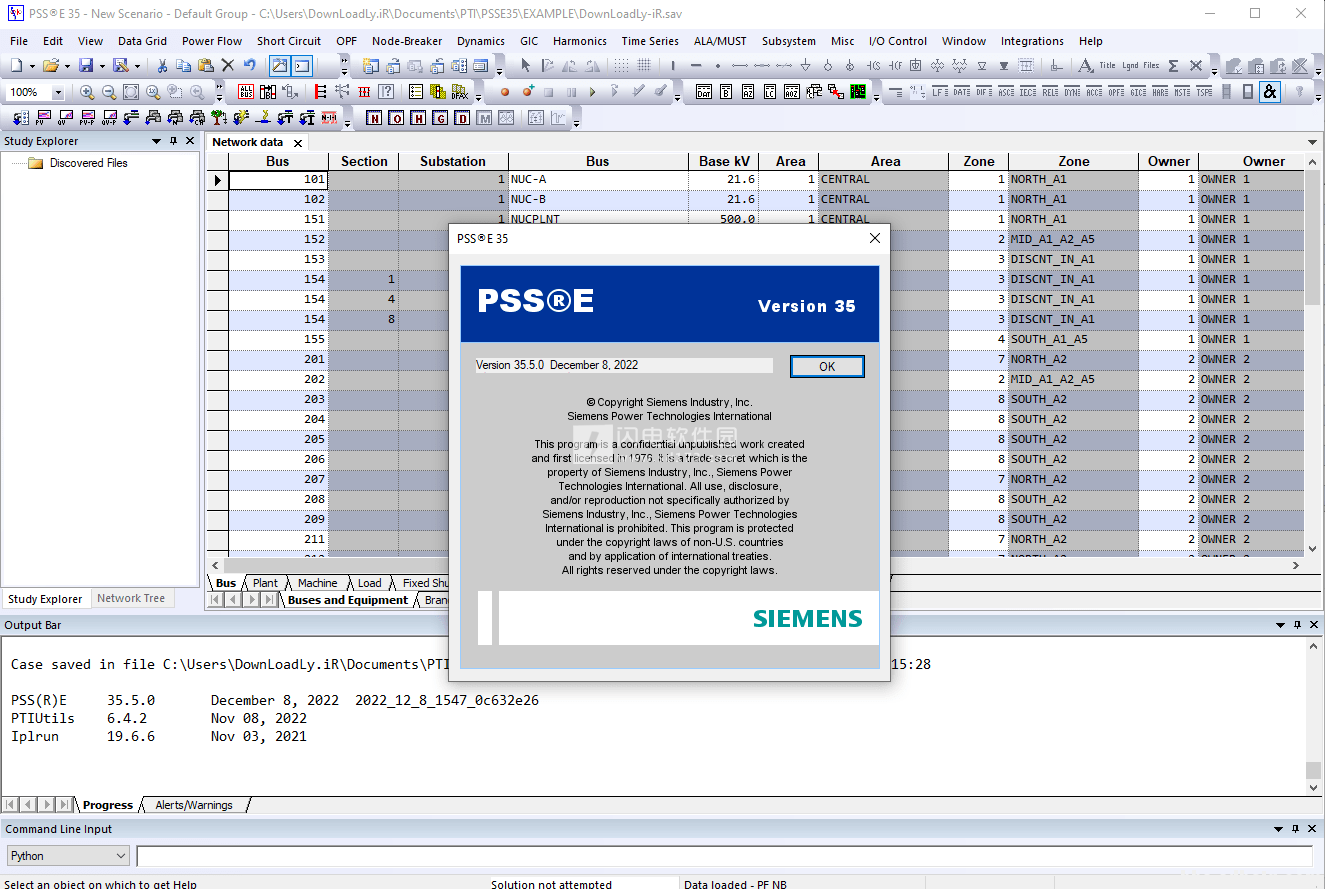Select the Discovered Files tree item
The width and height of the screenshot is (1325, 889).
tap(89, 163)
